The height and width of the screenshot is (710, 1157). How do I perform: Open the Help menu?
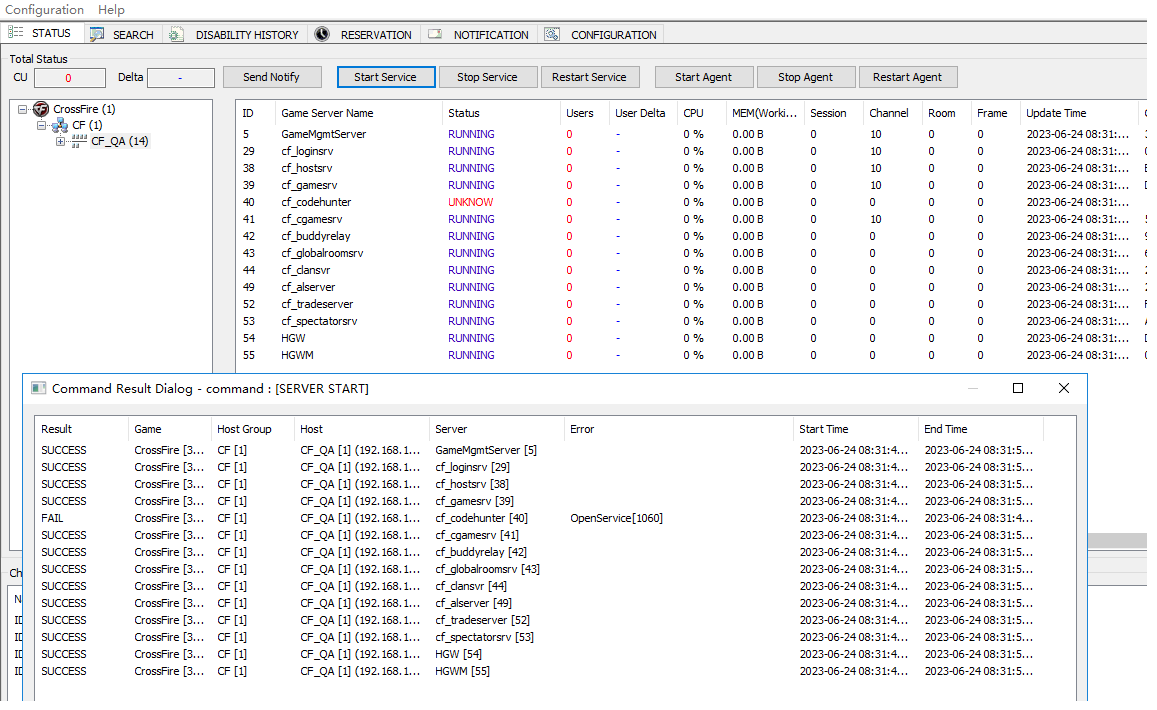pyautogui.click(x=111, y=10)
